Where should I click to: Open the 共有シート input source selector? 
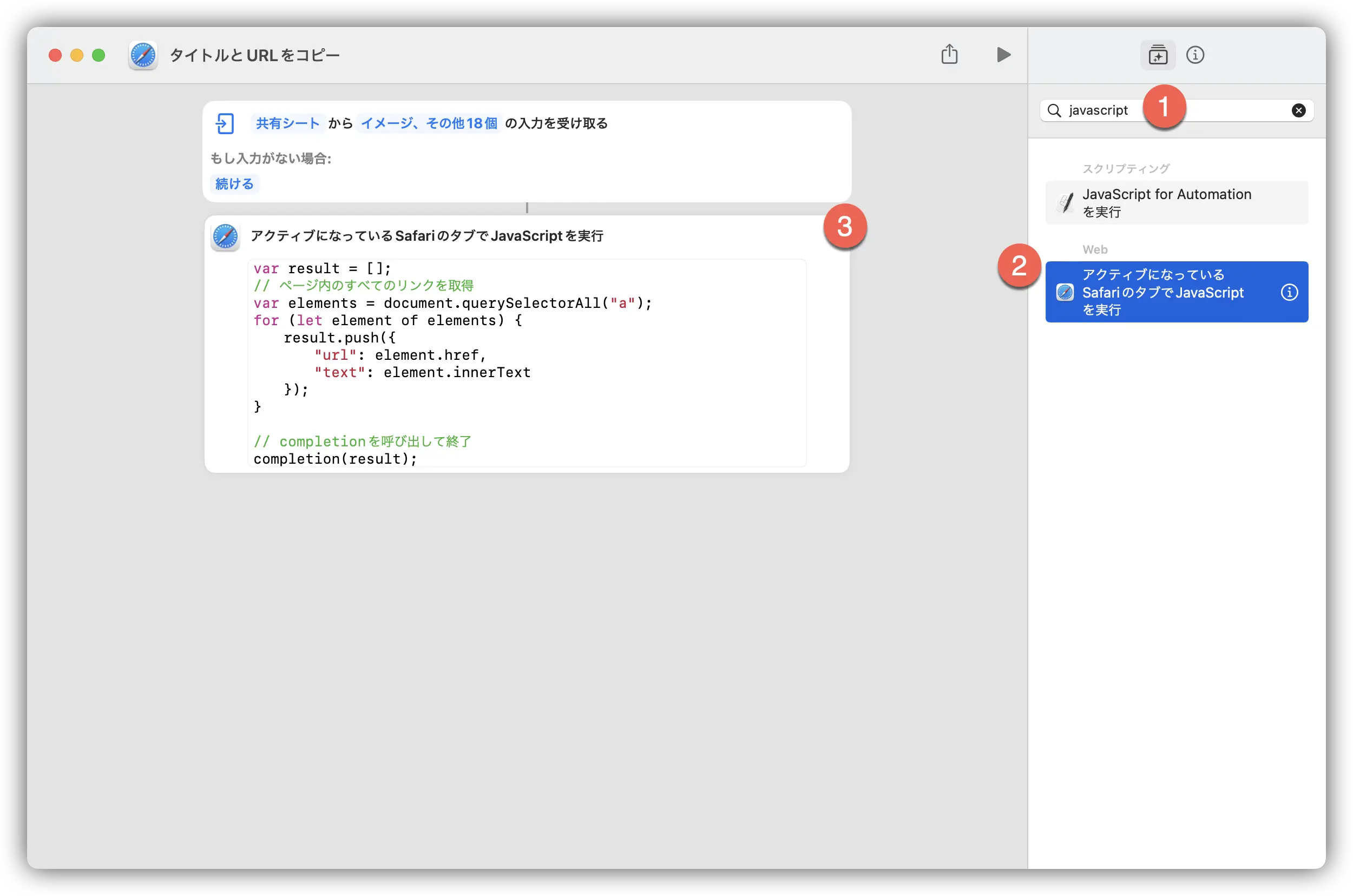point(287,123)
